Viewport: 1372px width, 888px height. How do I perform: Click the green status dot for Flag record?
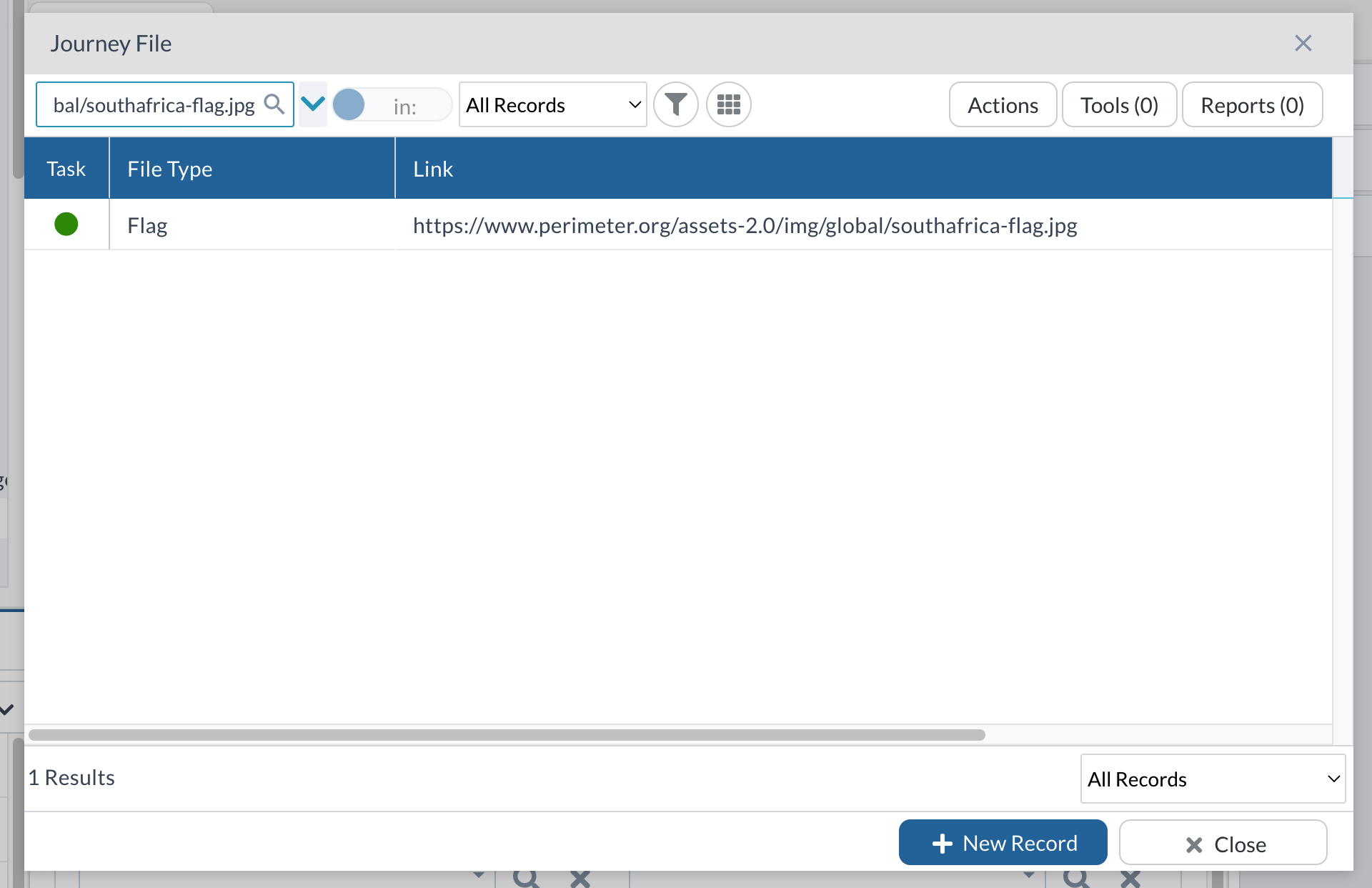coord(66,225)
